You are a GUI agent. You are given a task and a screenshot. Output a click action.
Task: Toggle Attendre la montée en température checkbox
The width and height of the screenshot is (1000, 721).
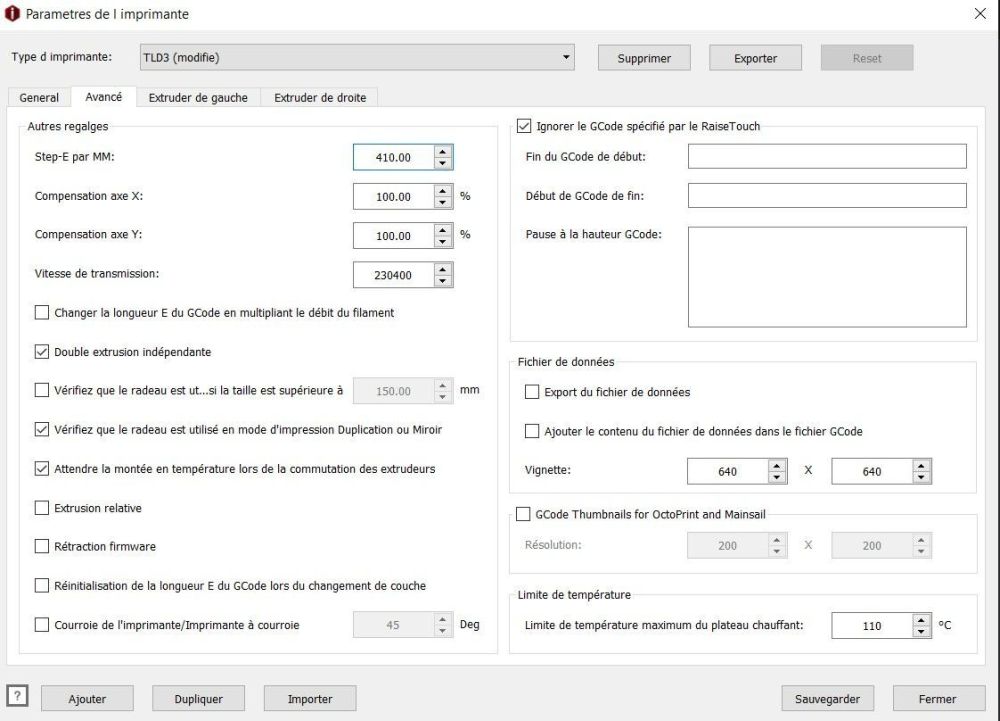[x=41, y=469]
